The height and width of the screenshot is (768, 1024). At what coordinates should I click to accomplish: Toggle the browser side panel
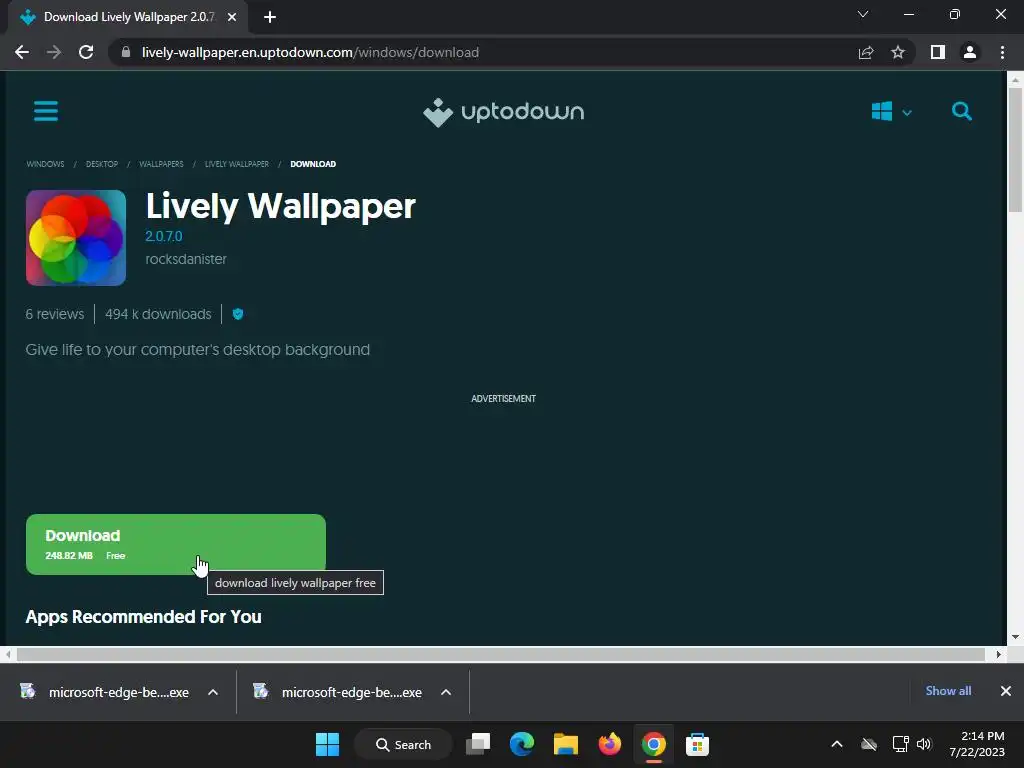click(938, 52)
